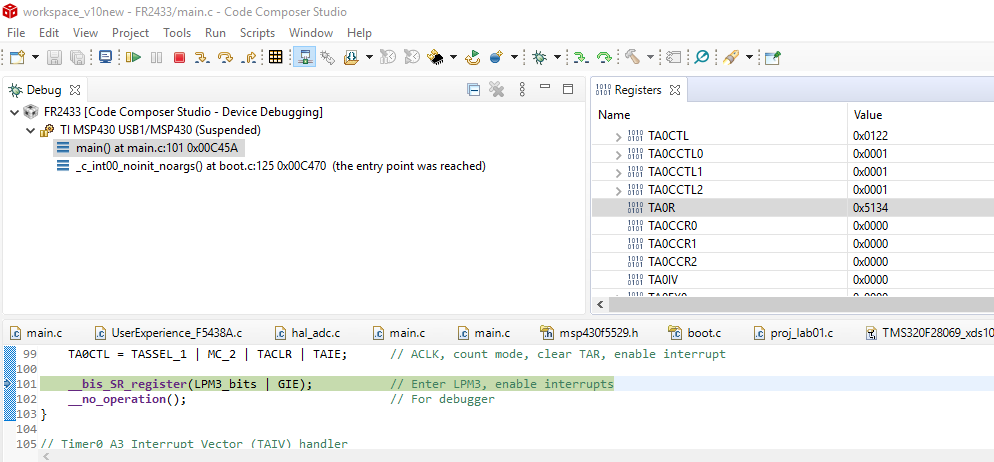The height and width of the screenshot is (462, 994).
Task: Click the yellow Step Over icon
Action: pos(225,58)
